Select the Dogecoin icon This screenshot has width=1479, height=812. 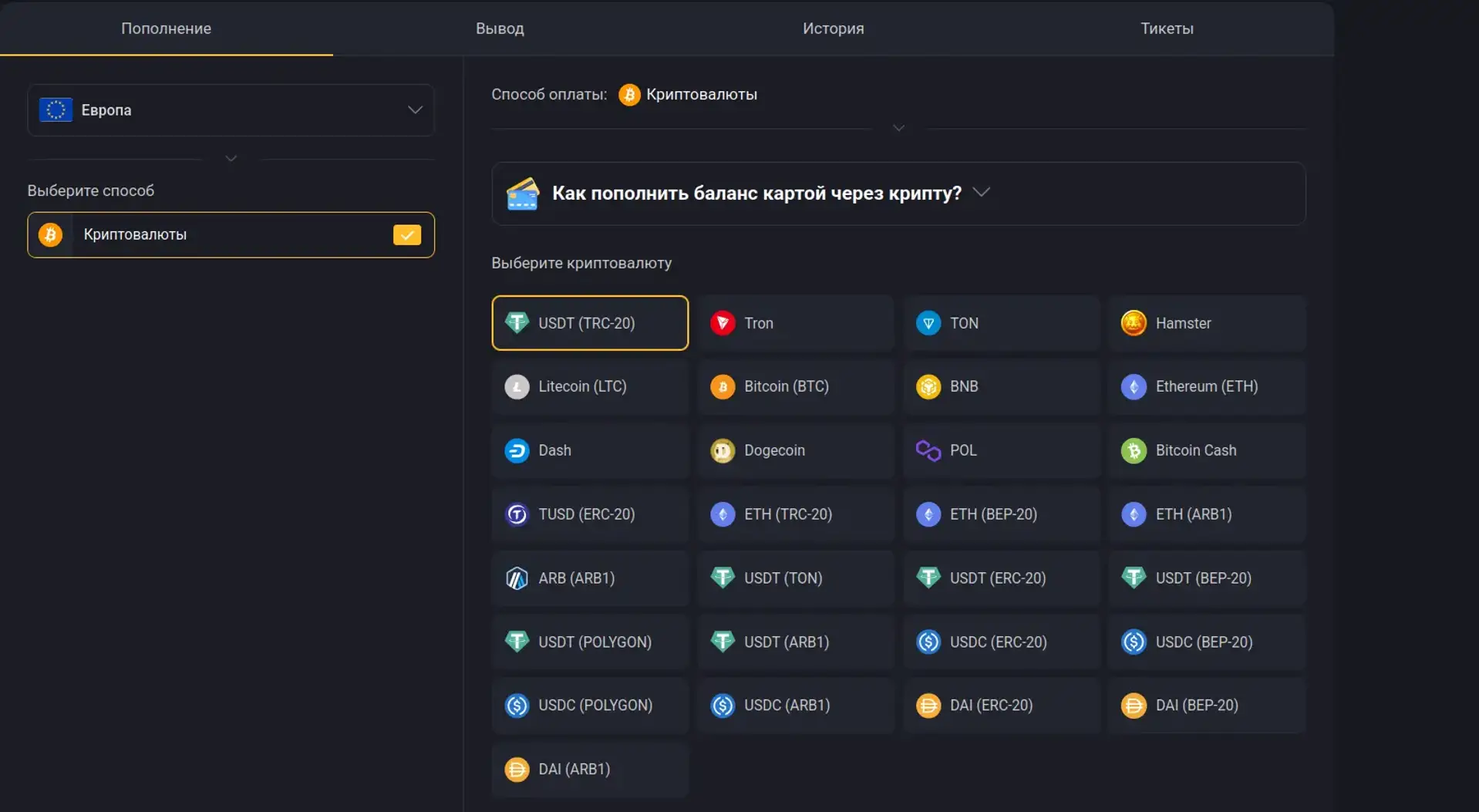(x=723, y=450)
